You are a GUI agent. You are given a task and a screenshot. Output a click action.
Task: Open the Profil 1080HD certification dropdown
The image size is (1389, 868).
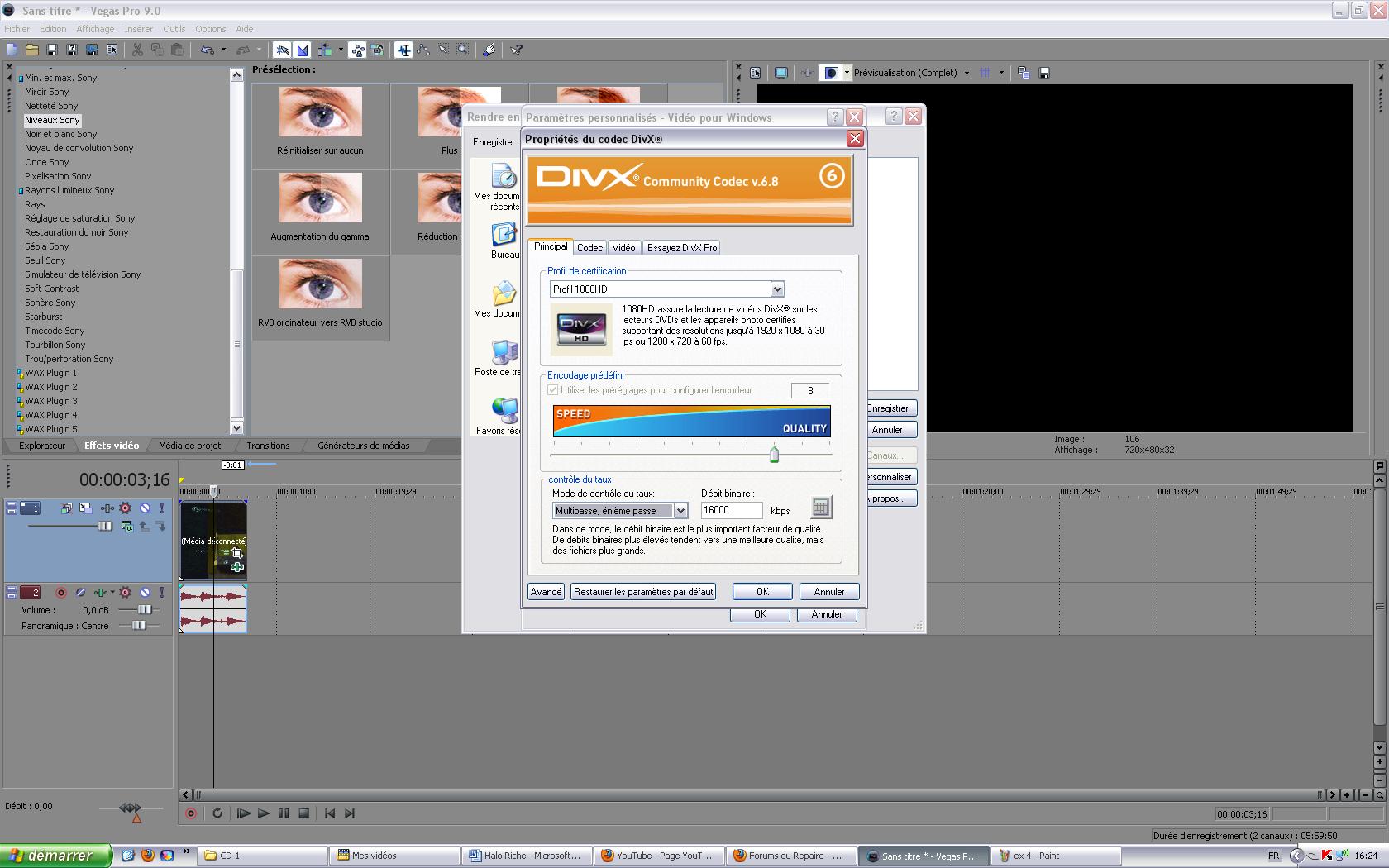(777, 289)
